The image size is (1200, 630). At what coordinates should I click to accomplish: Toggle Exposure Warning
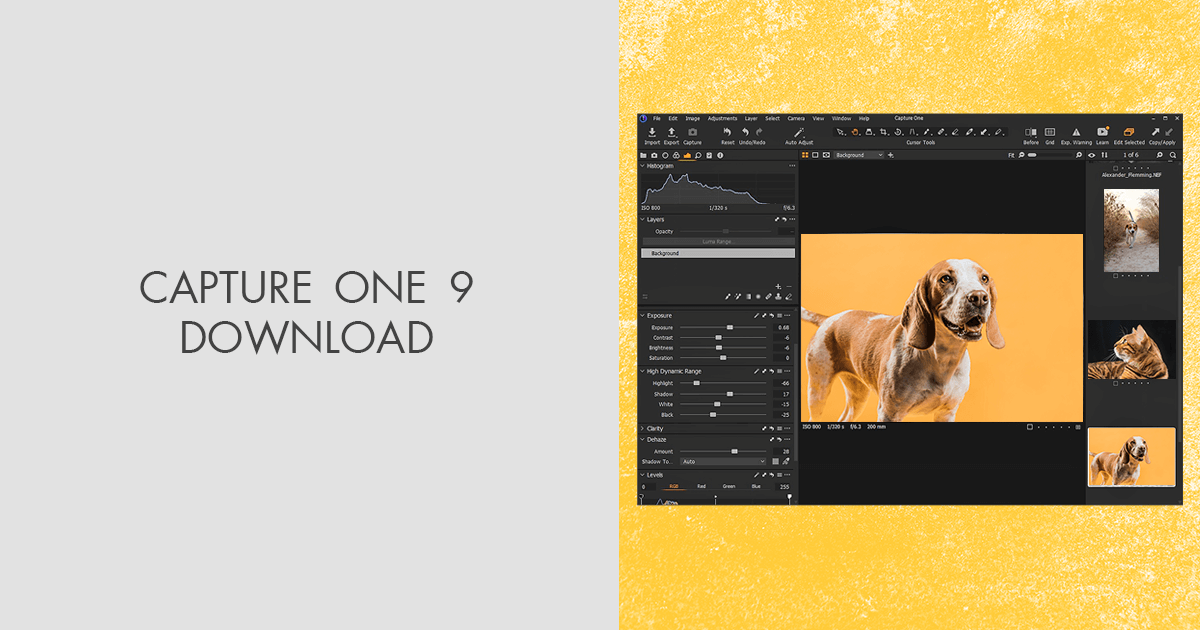[1075, 131]
